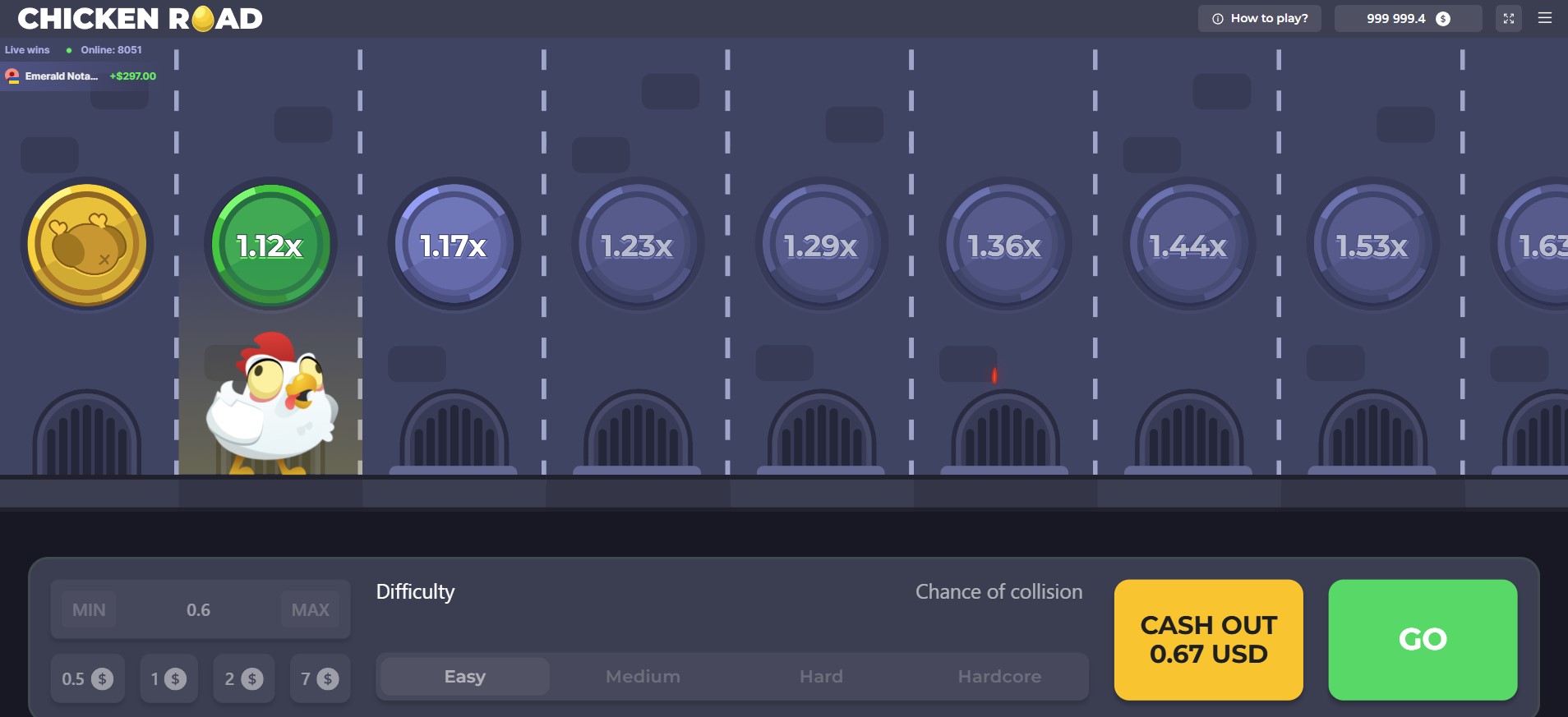Toggle fullscreen mode icon
The height and width of the screenshot is (717, 1568).
(x=1509, y=18)
